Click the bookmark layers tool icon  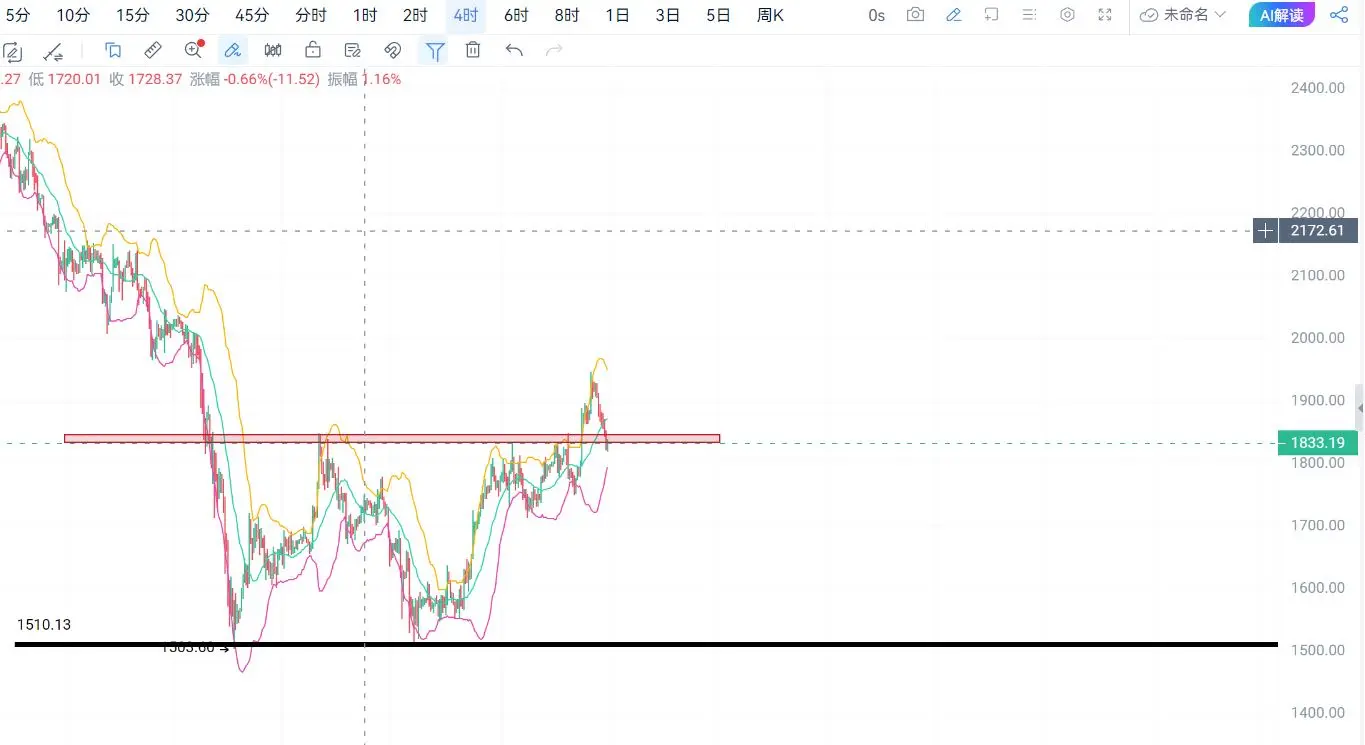tap(113, 50)
